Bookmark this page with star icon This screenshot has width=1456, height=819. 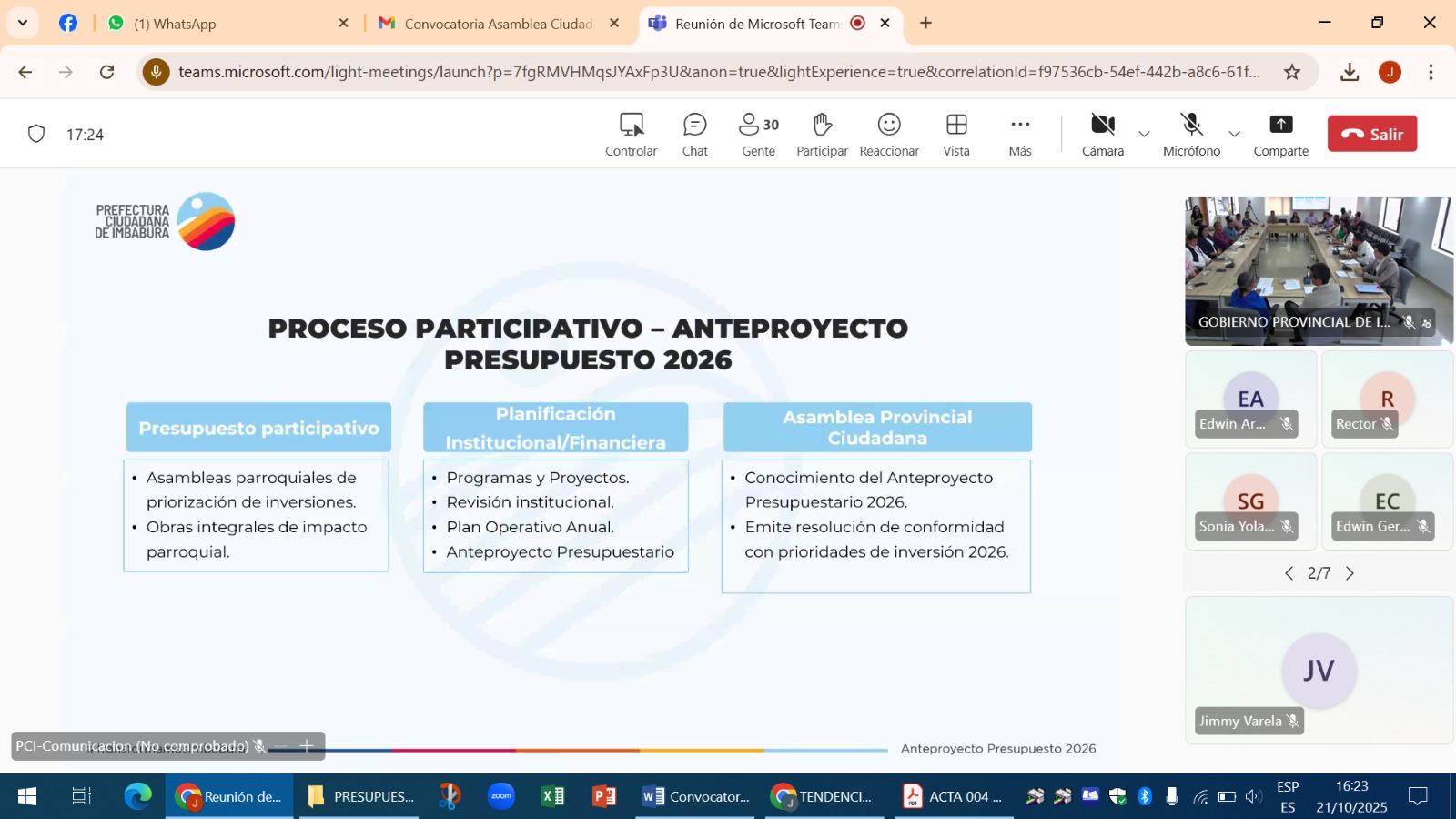click(x=1292, y=72)
